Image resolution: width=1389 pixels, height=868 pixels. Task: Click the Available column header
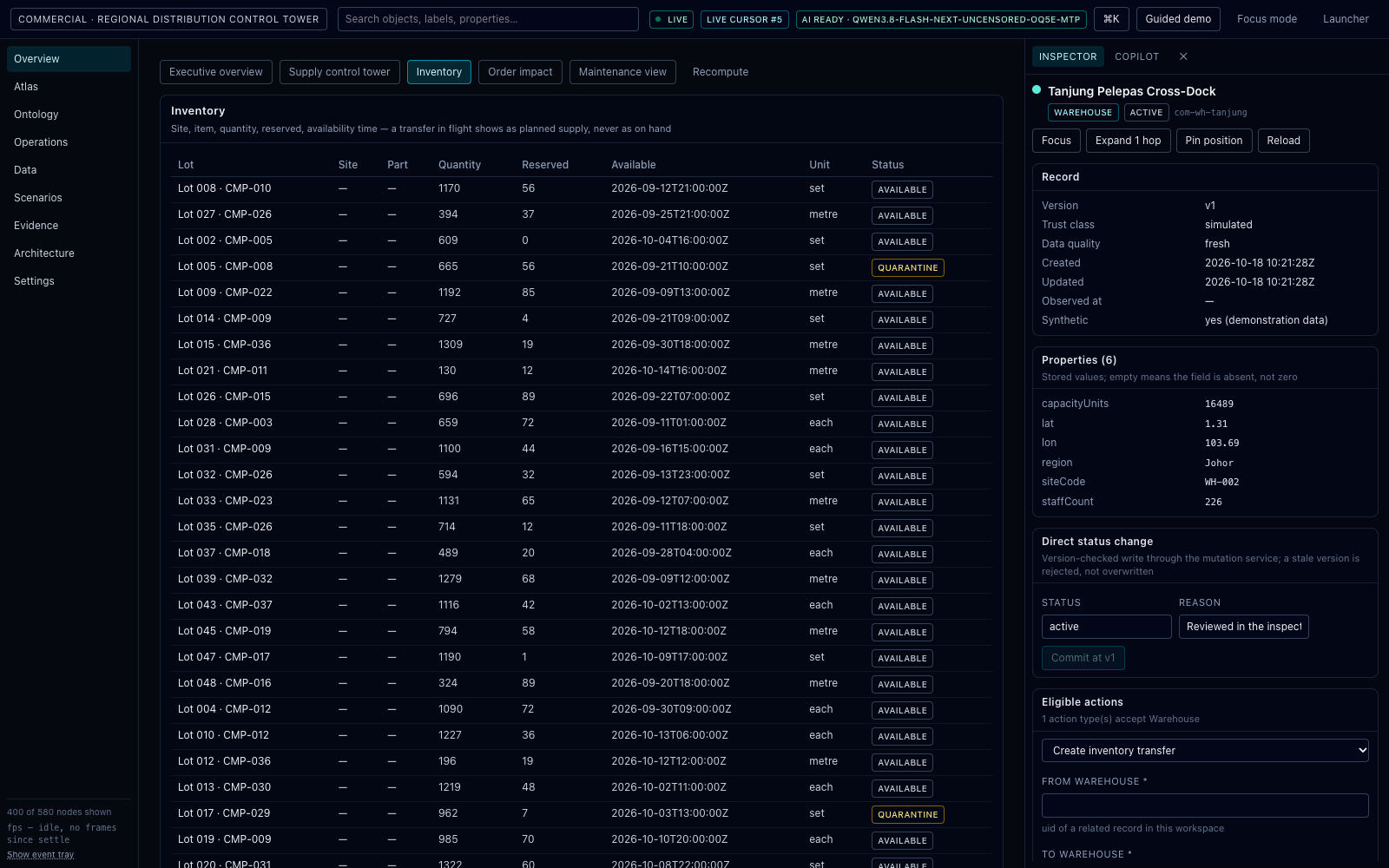(634, 165)
